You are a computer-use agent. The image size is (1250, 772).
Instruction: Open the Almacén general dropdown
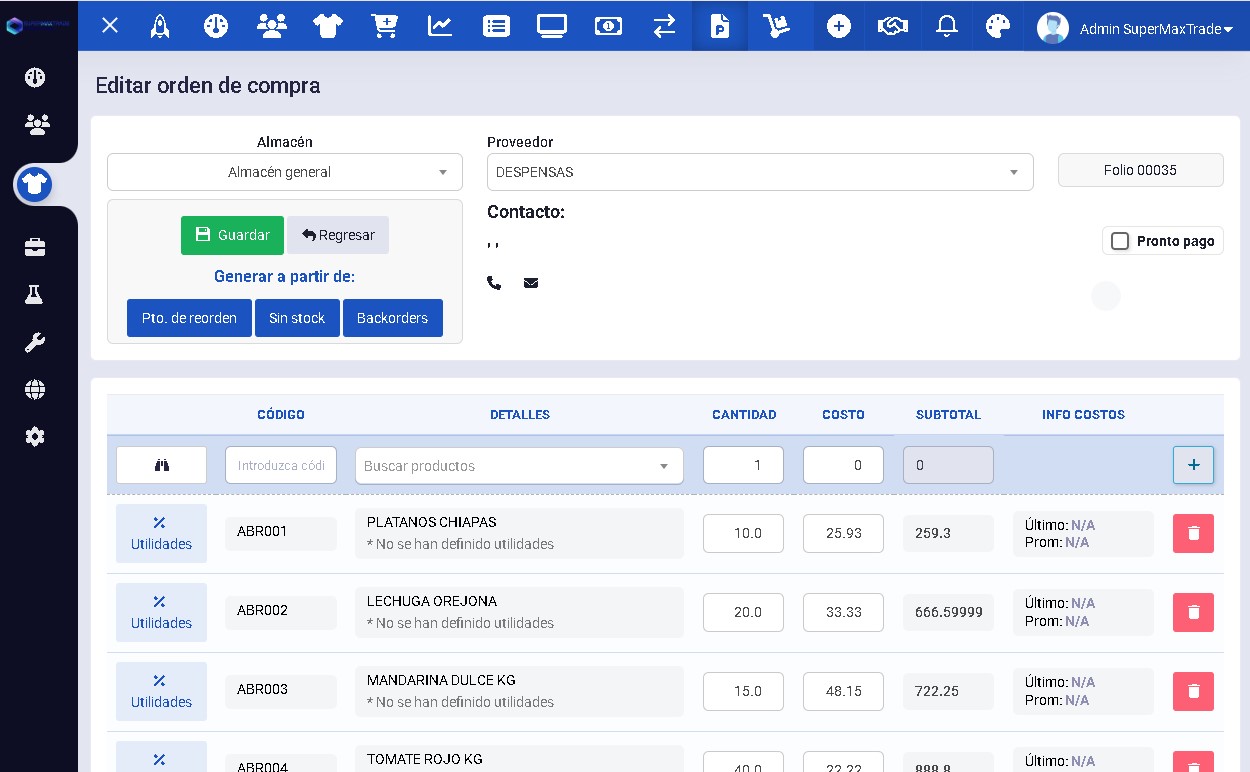[x=284, y=171]
